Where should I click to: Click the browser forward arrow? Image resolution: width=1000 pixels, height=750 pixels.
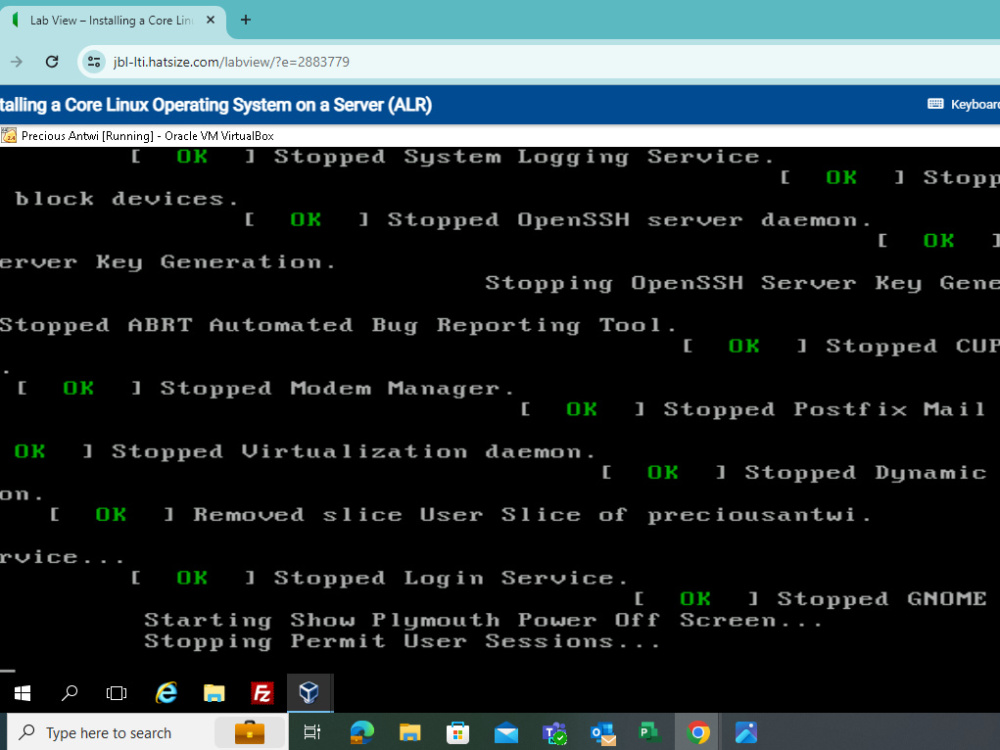17,62
